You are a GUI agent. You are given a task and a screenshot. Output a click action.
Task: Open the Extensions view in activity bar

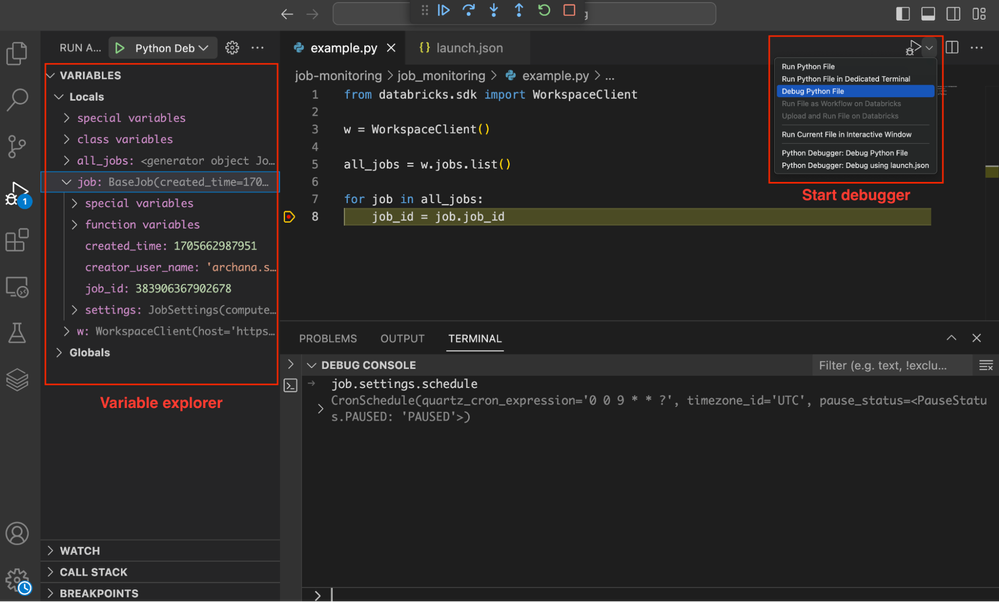click(17, 240)
